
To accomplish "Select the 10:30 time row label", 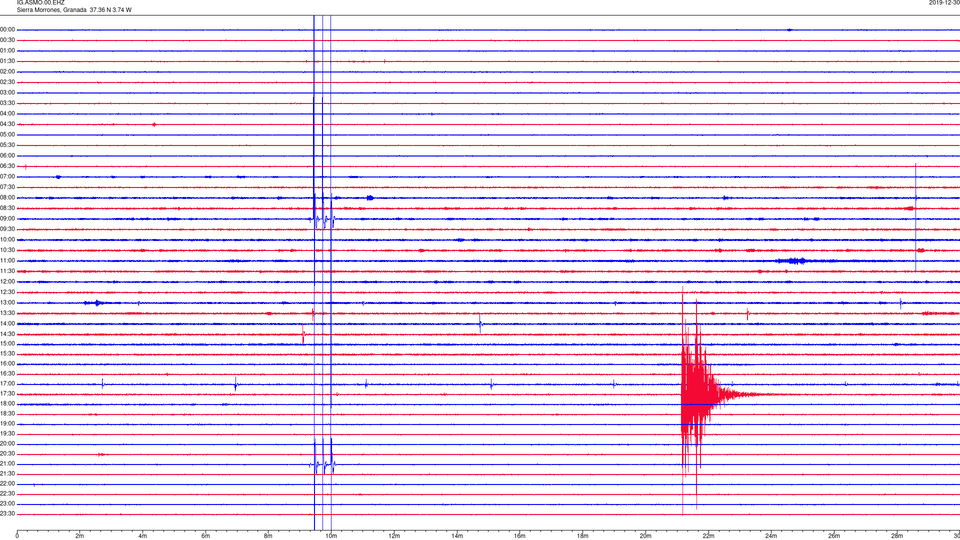I will pos(7,250).
